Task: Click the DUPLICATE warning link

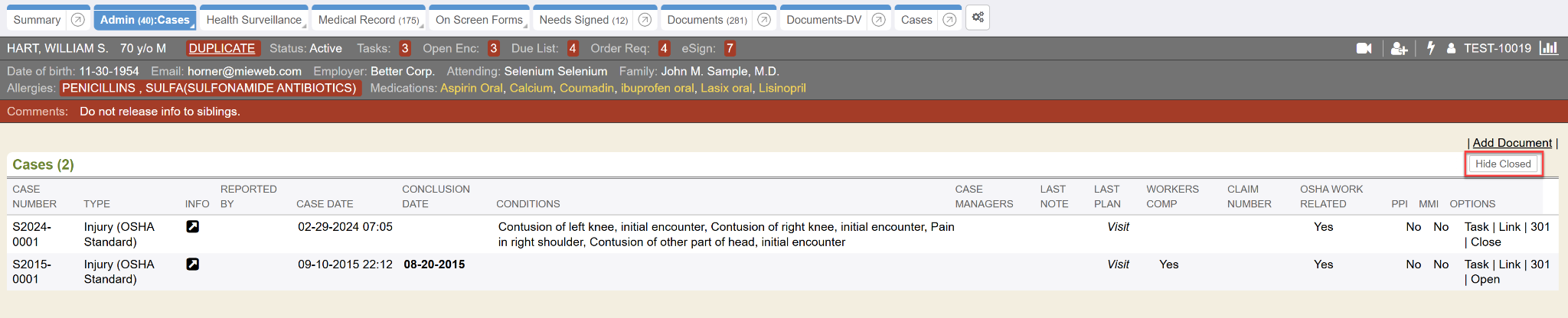Action: 222,48
